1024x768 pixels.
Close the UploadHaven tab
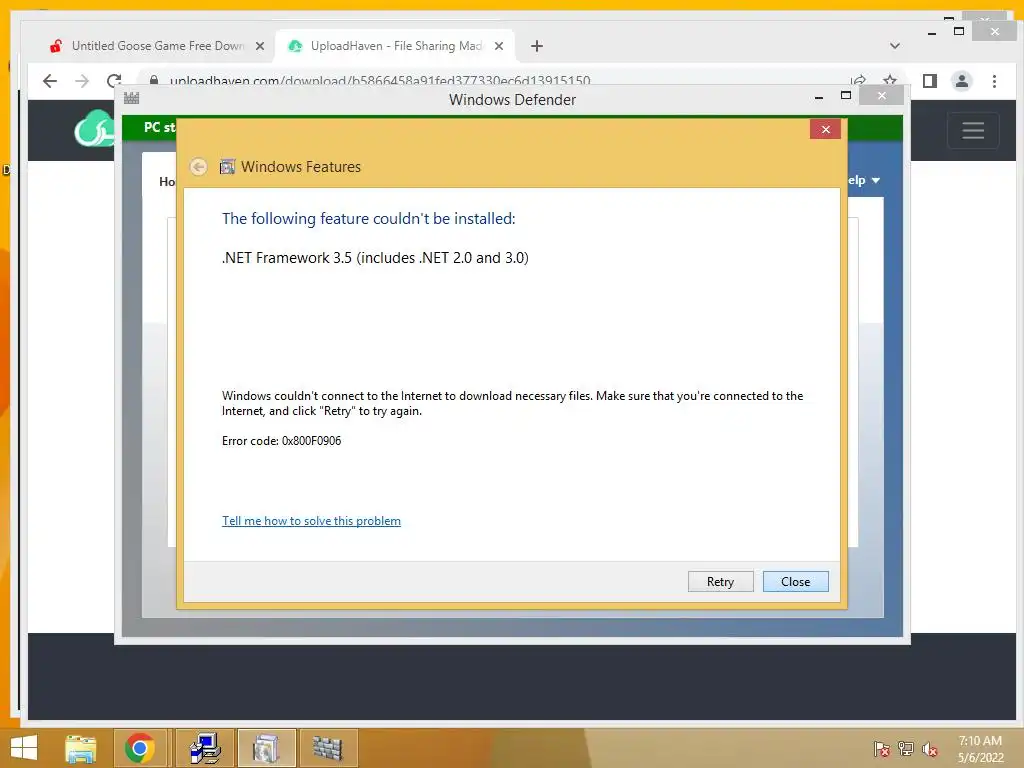(x=499, y=46)
